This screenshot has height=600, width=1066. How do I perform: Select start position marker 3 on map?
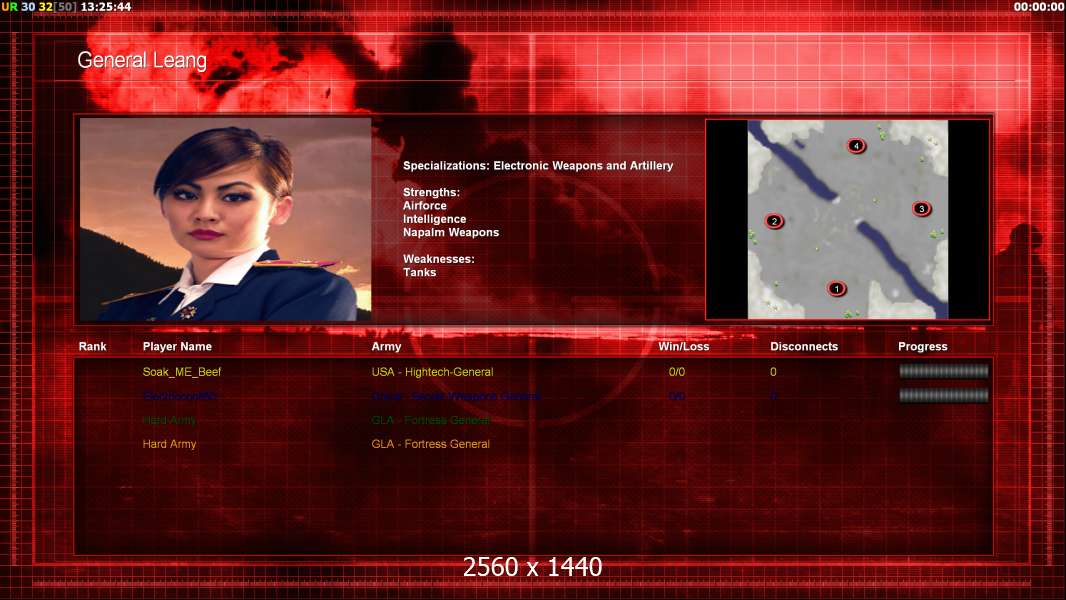(921, 209)
